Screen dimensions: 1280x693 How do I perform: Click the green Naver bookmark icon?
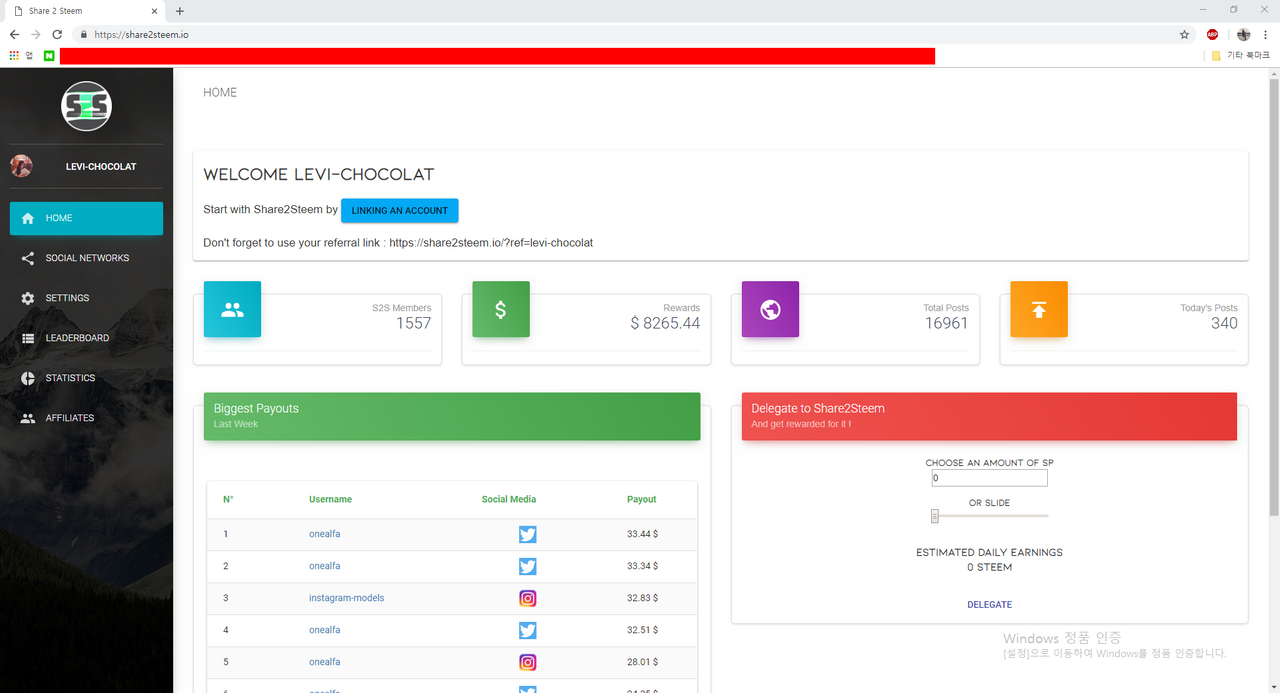pyautogui.click(x=48, y=56)
